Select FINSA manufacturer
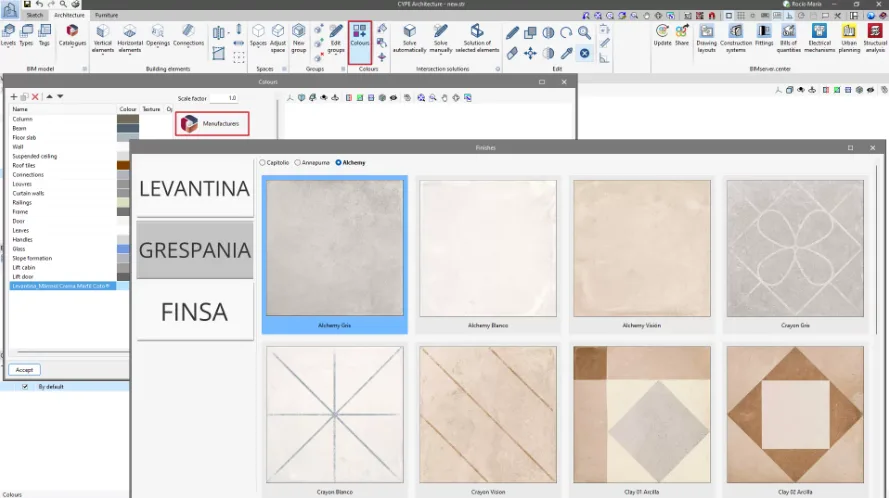Image resolution: width=889 pixels, height=498 pixels. click(x=194, y=312)
